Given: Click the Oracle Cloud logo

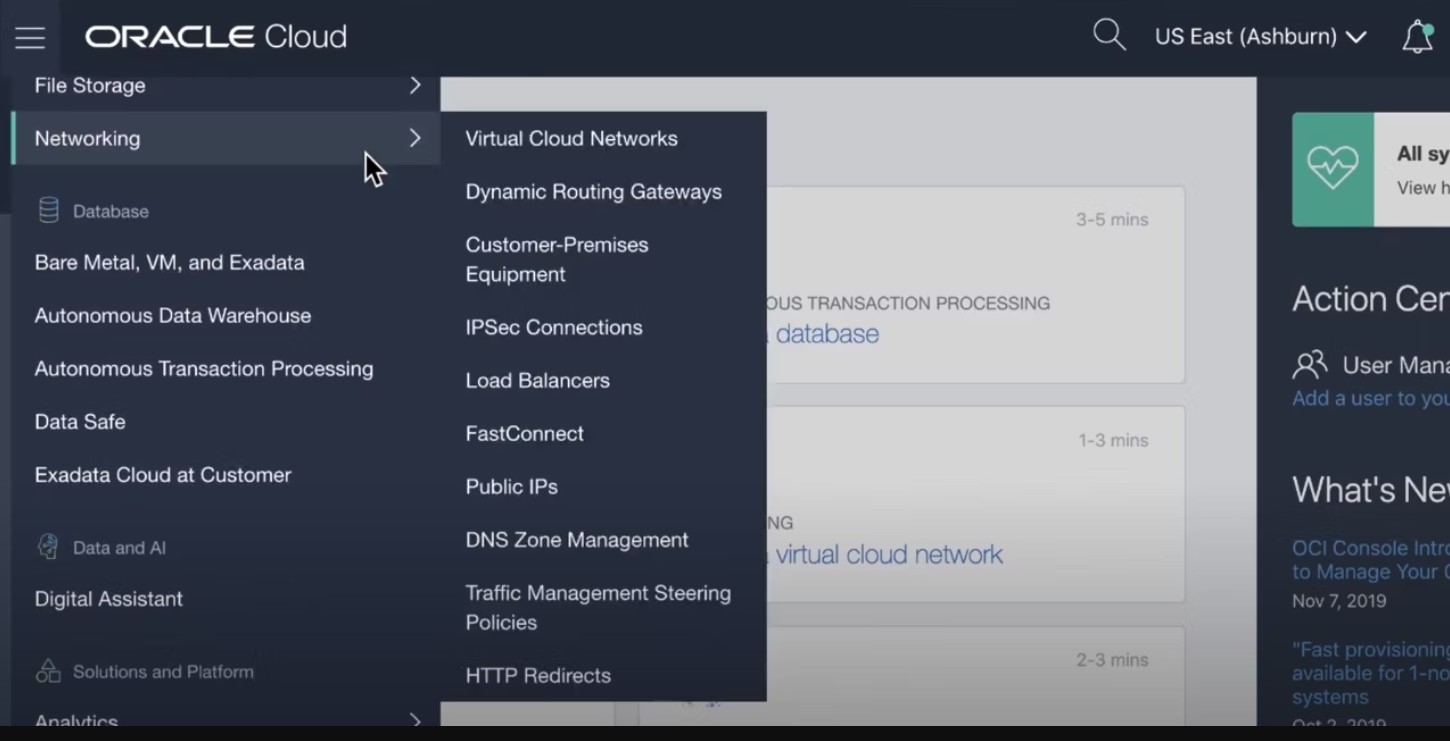Looking at the screenshot, I should tap(215, 36).
